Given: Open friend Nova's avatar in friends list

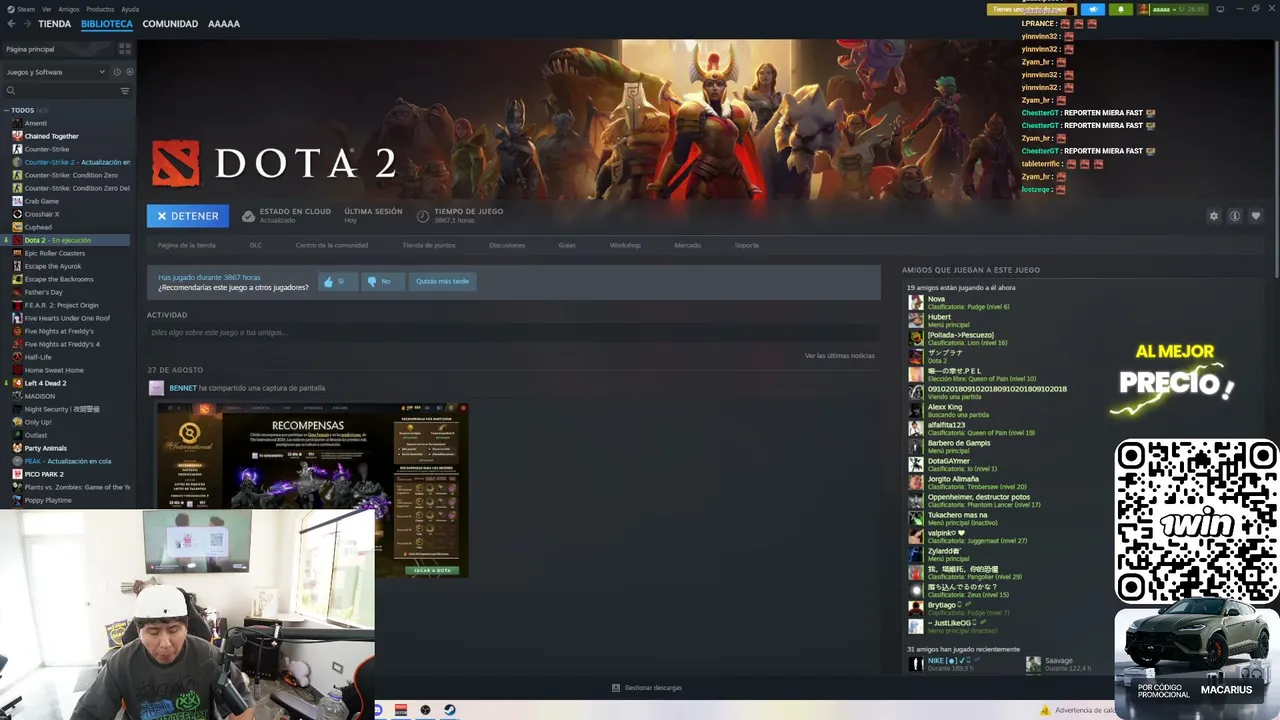Looking at the screenshot, I should pyautogui.click(x=915, y=302).
